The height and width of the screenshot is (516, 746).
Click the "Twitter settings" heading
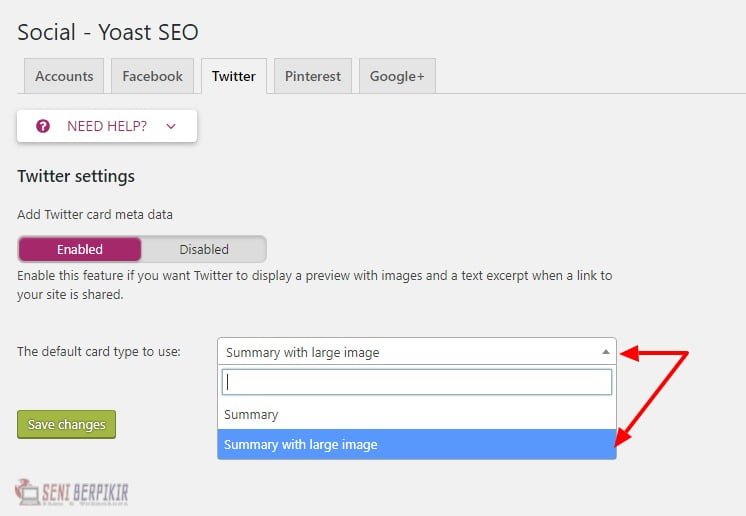76,176
